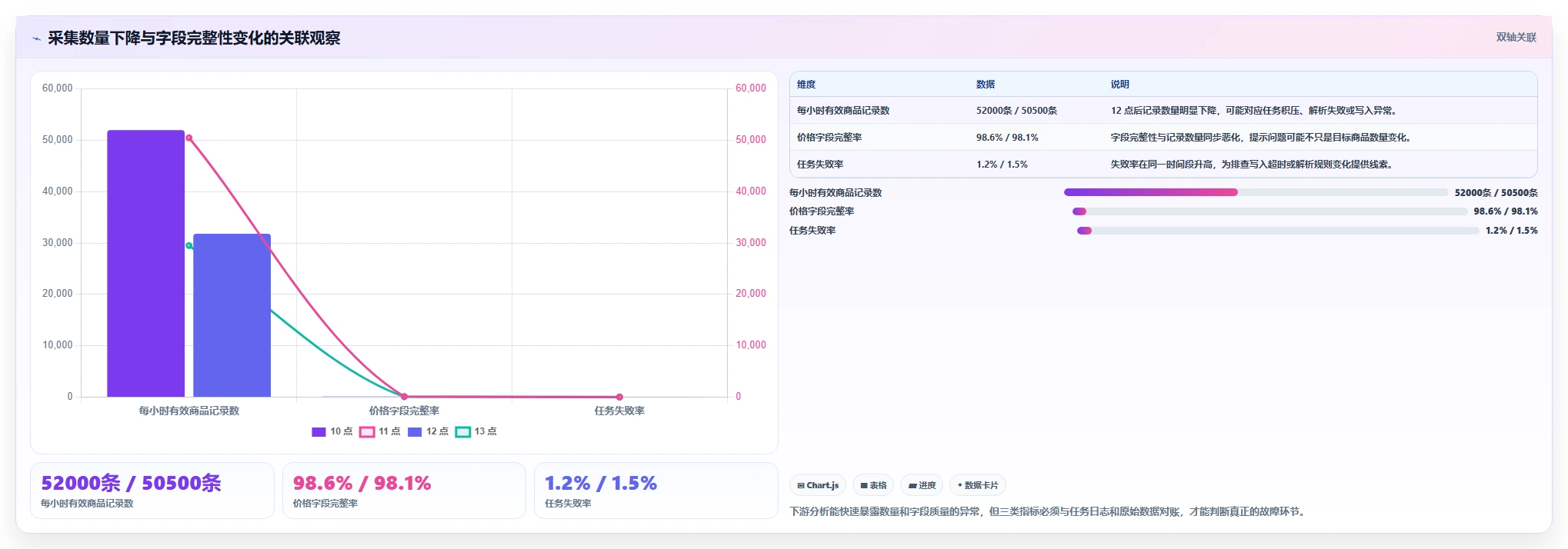Viewport: 1568px width, 549px height.
Task: Click the footer note starting 下游分析能快速暴露
Action: click(x=1049, y=511)
